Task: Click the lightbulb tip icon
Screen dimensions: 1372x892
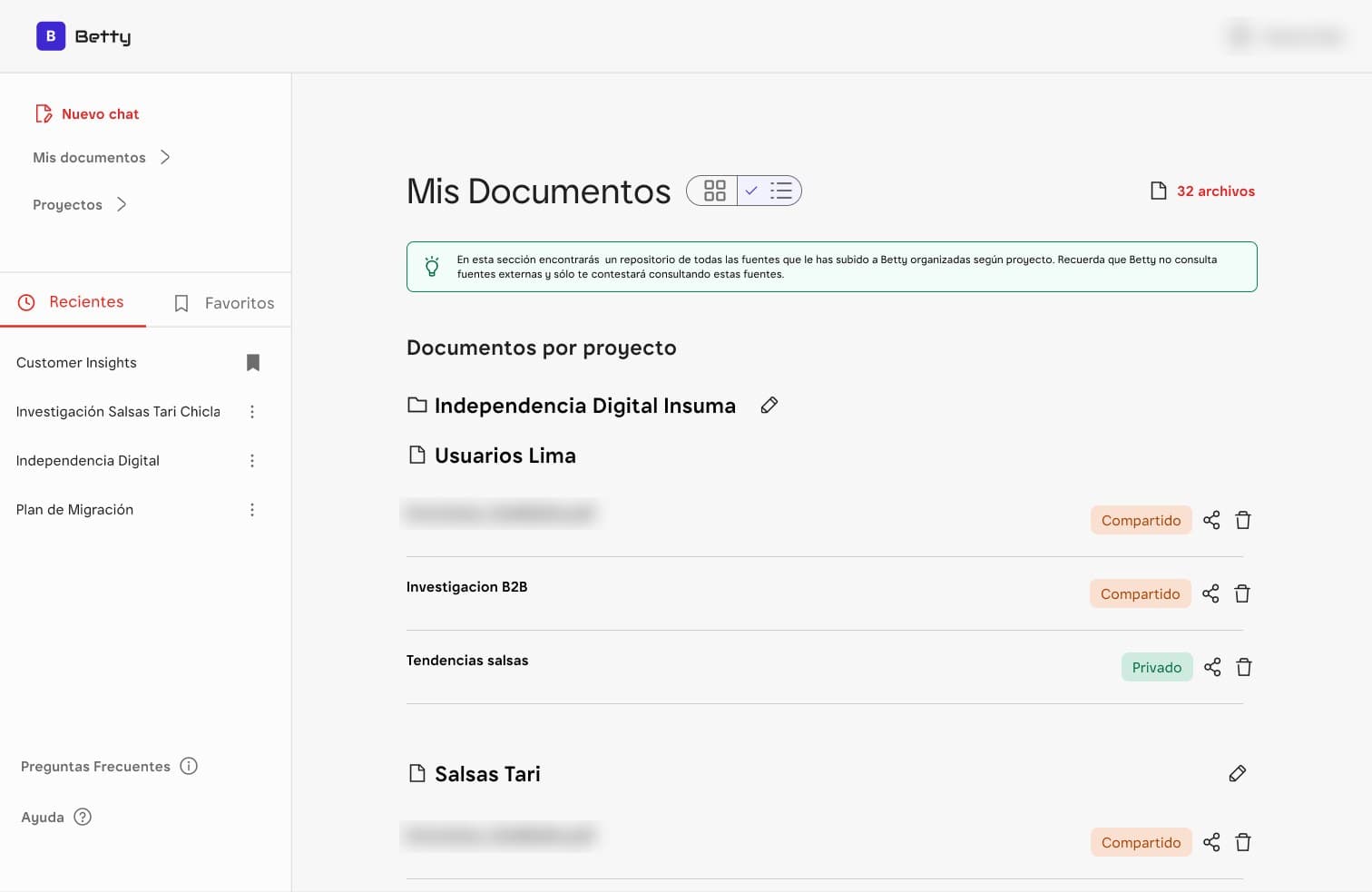Action: click(x=432, y=266)
